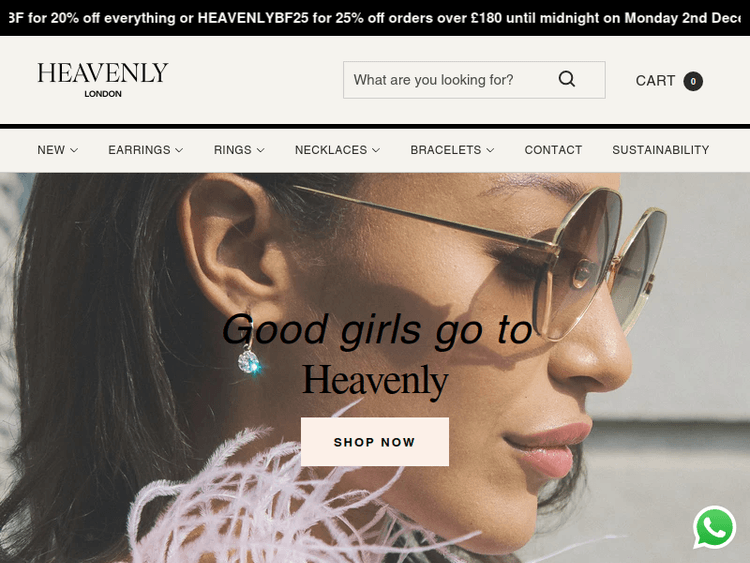Click the SHOP NOW button
This screenshot has width=750, height=563.
pos(375,442)
